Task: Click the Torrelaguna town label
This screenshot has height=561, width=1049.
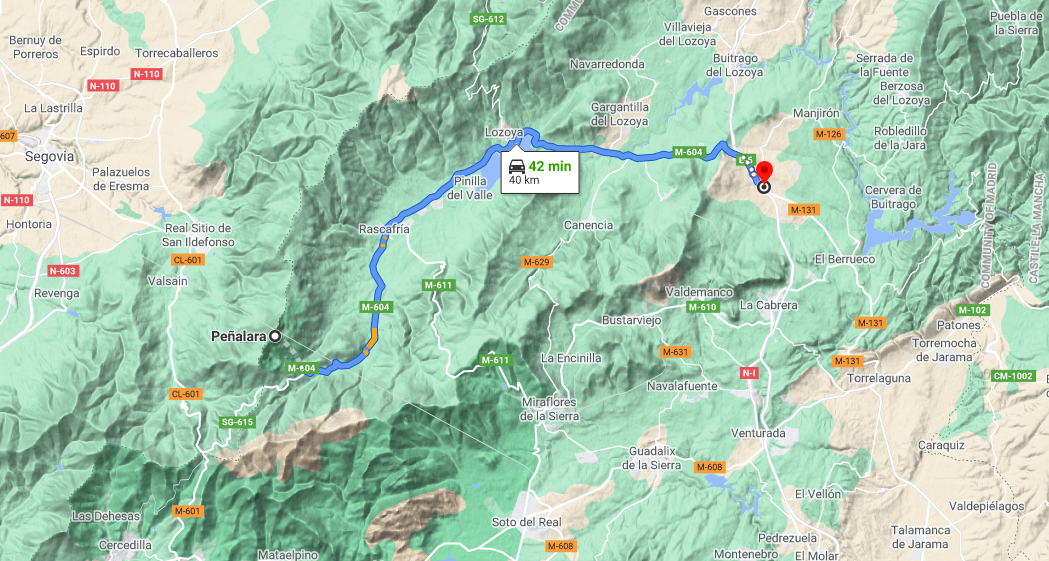Action: 878,378
